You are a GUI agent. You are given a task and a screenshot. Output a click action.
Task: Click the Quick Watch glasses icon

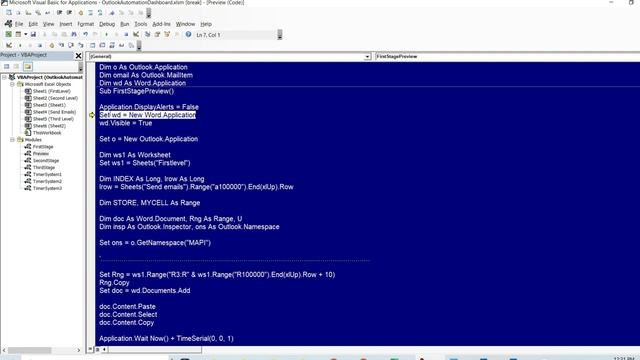122,45
